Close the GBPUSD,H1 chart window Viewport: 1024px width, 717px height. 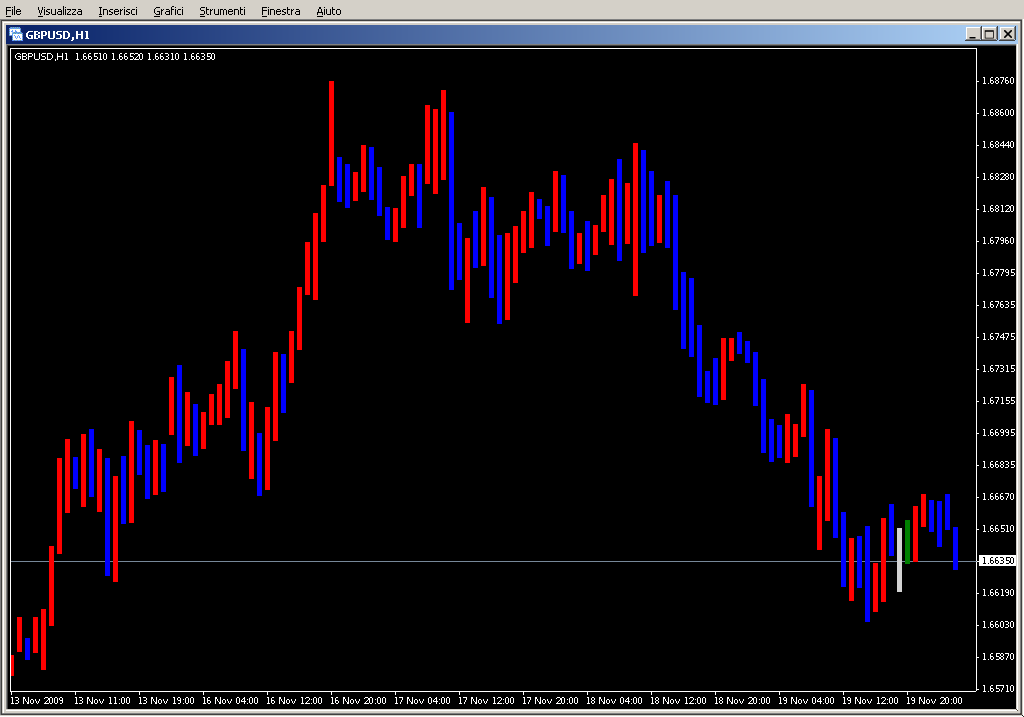(1006, 34)
